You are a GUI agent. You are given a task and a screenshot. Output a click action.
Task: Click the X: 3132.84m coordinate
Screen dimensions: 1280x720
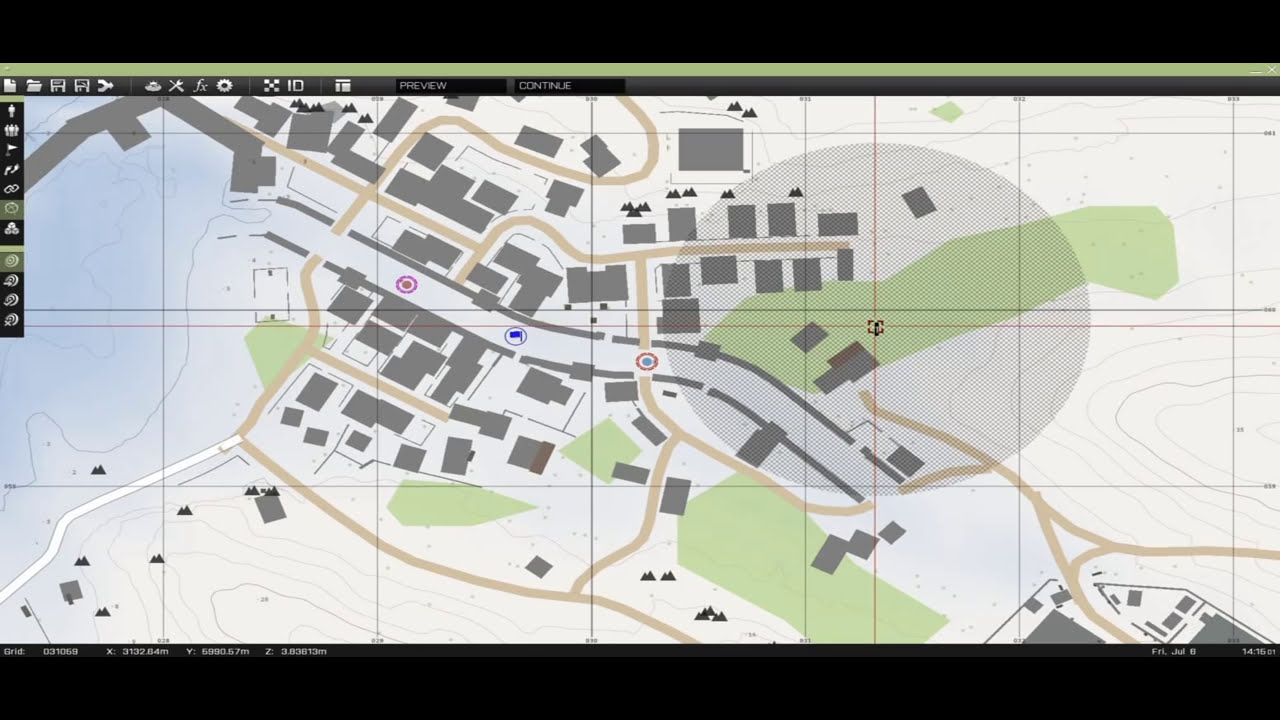tap(138, 651)
